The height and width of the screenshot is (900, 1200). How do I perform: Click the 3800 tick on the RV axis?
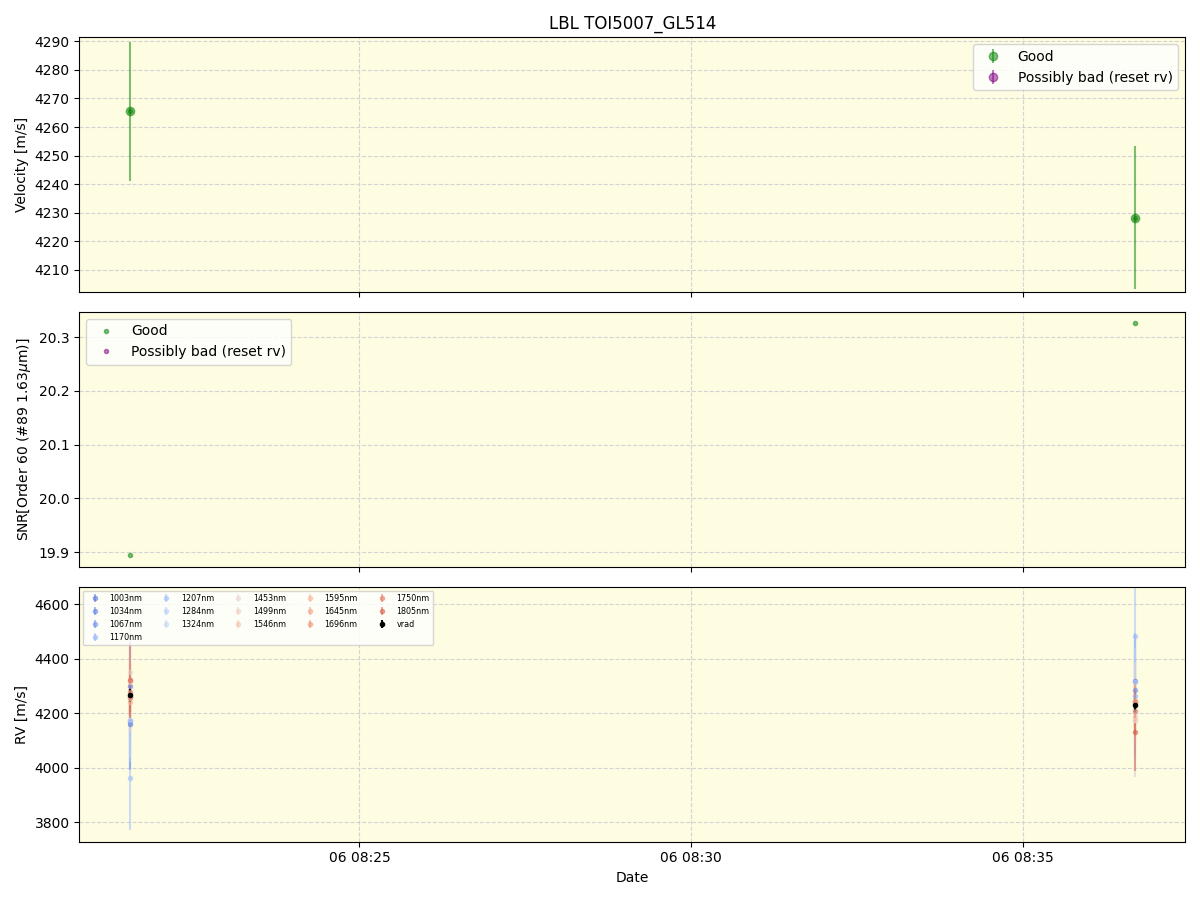pyautogui.click(x=53, y=823)
